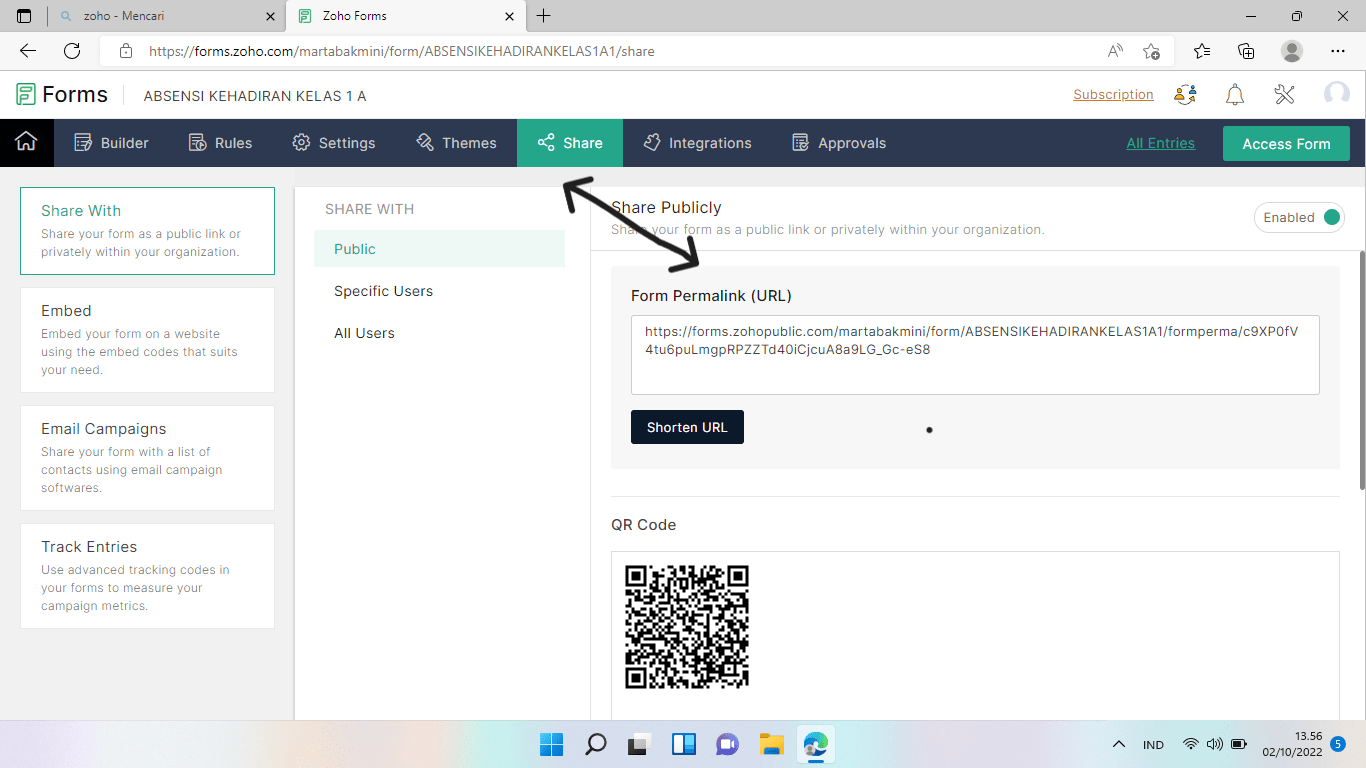Screen dimensions: 1366x768
Task: Open the Chat taskbar icon
Action: pos(727,744)
